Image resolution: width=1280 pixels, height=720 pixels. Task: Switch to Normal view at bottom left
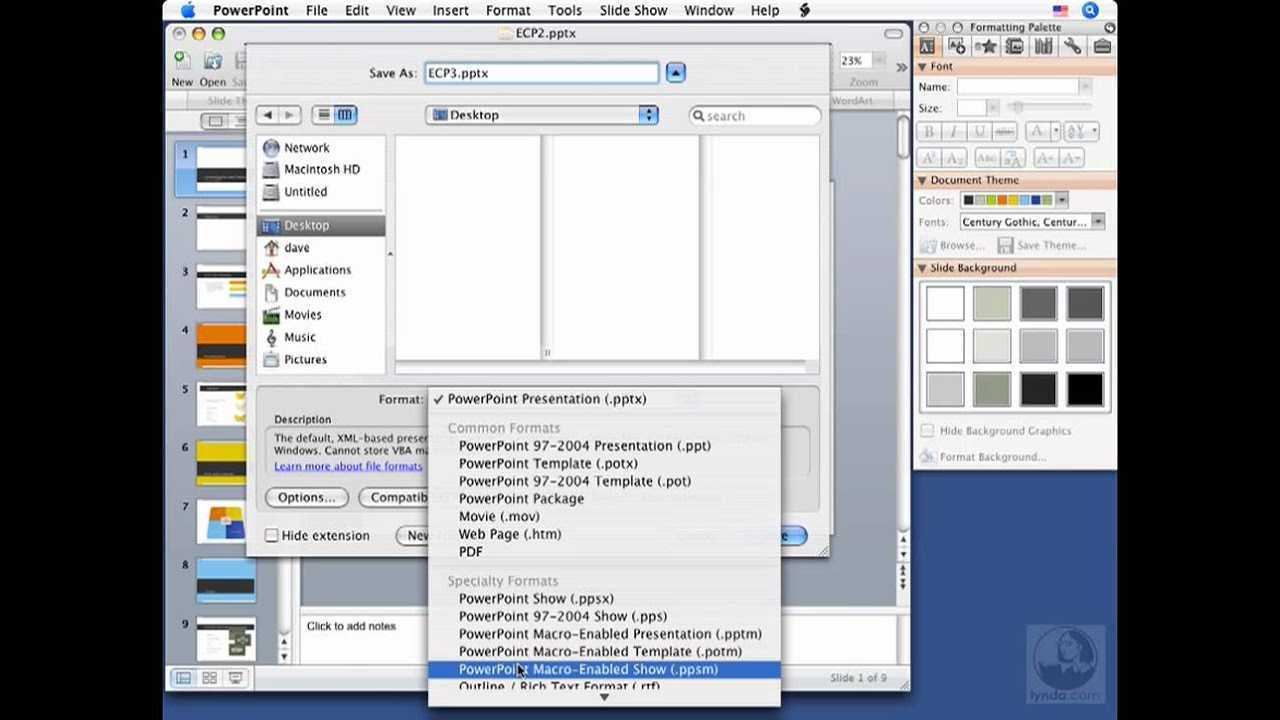(x=183, y=678)
